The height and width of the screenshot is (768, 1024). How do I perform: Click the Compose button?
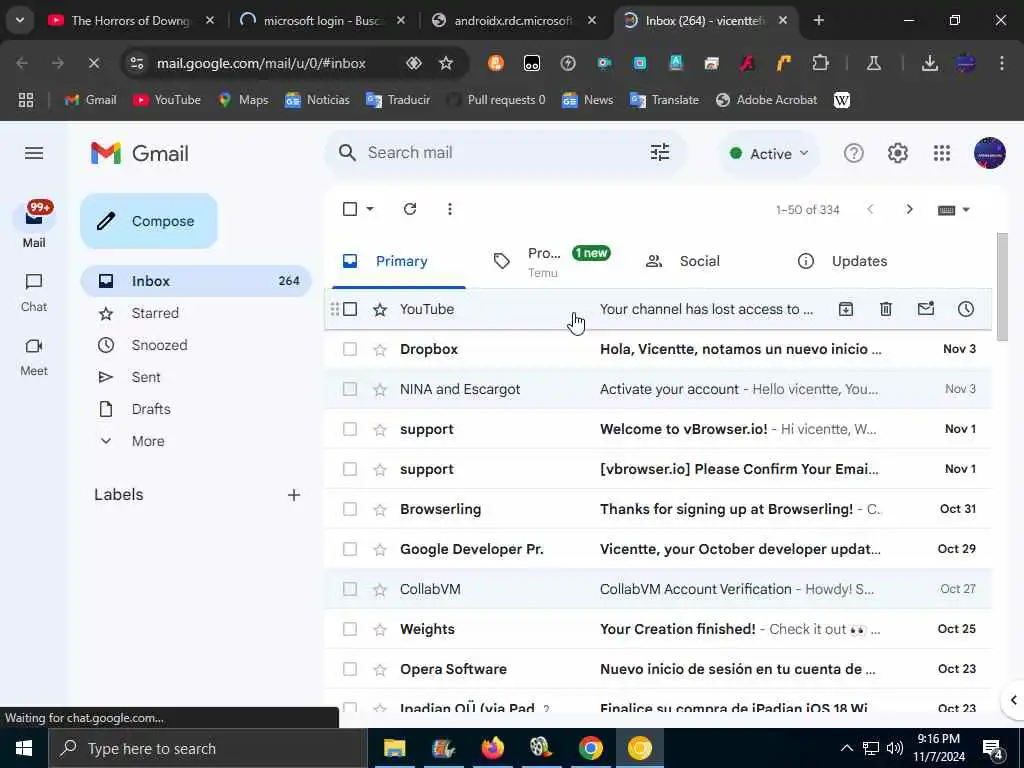click(149, 221)
